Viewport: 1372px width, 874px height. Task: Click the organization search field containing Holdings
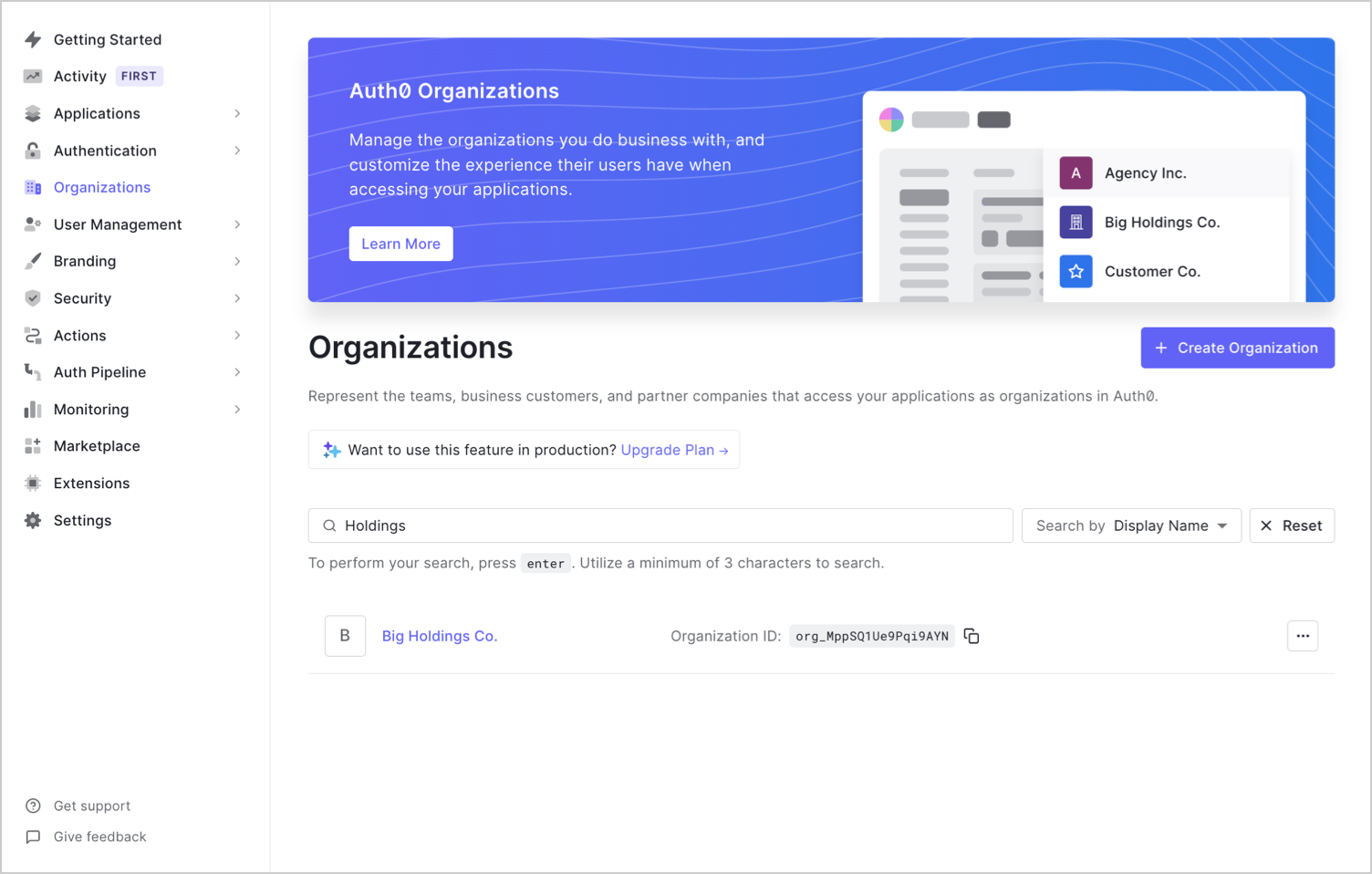coord(660,525)
